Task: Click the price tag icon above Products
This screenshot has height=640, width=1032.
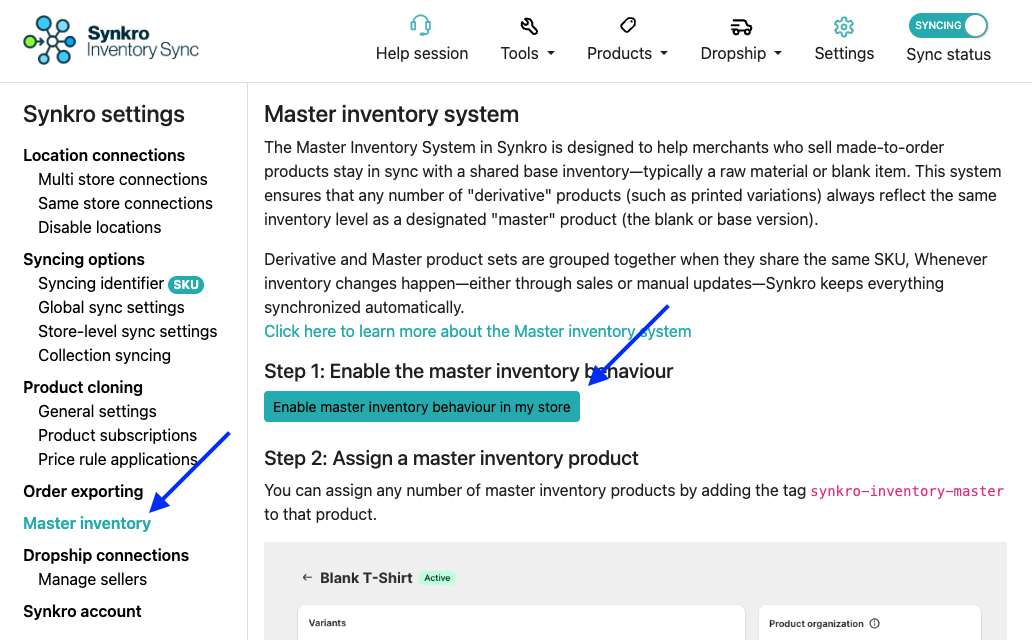Action: [627, 24]
